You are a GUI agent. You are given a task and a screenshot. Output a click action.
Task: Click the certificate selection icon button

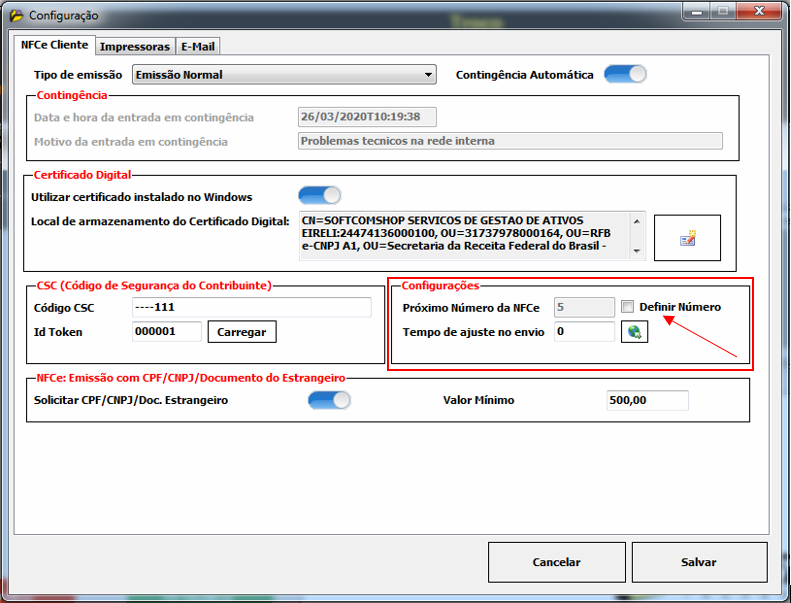click(x=686, y=238)
